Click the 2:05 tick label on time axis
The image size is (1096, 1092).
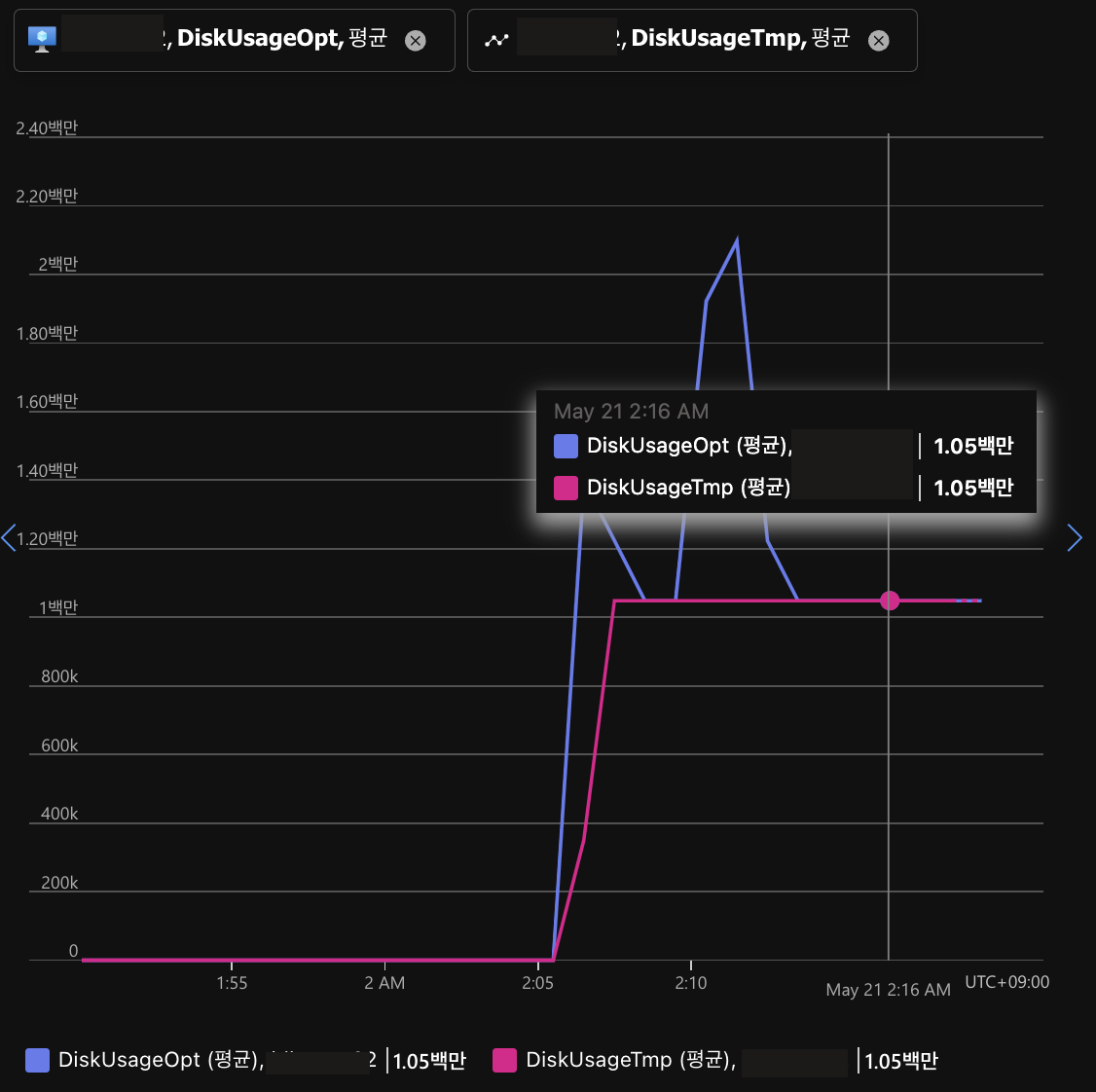click(537, 983)
